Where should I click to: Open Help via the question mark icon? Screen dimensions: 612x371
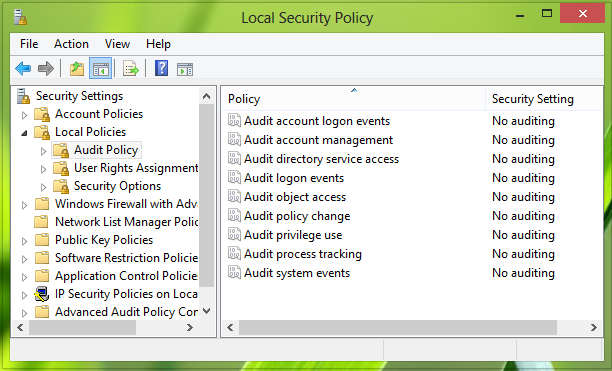click(x=161, y=69)
